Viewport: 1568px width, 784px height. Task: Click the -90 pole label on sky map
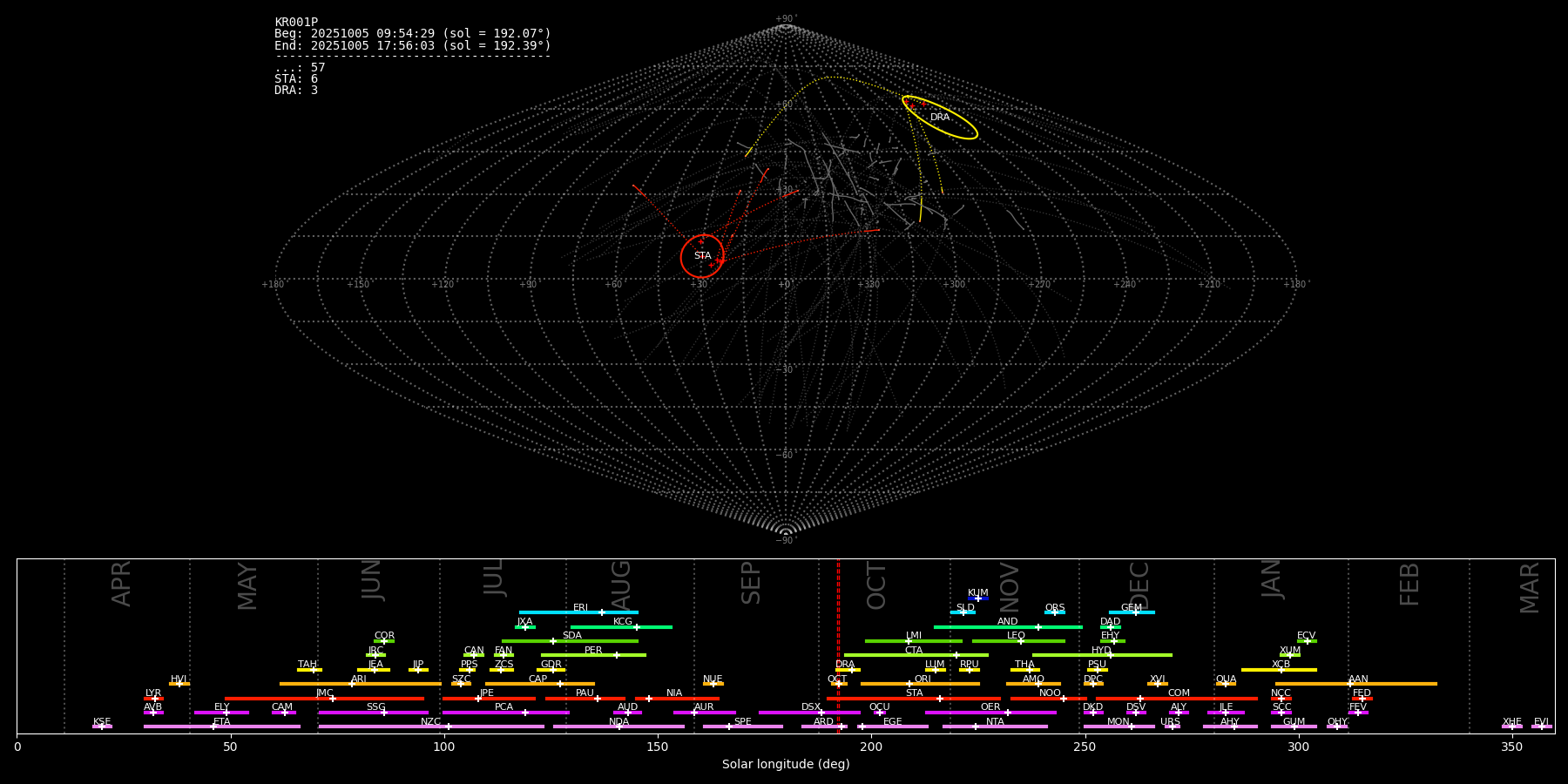785,541
